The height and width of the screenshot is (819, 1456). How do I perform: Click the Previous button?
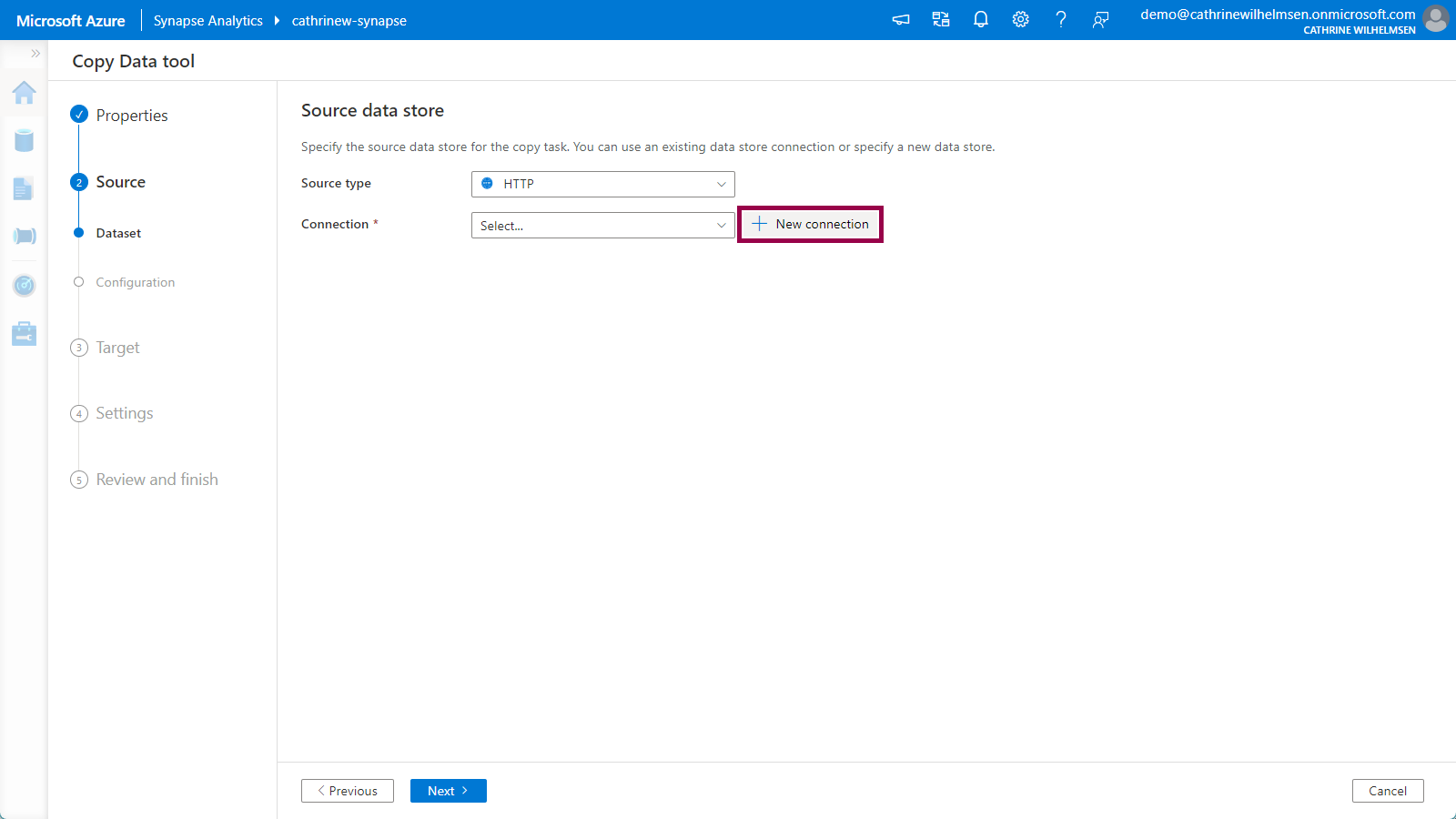click(348, 791)
